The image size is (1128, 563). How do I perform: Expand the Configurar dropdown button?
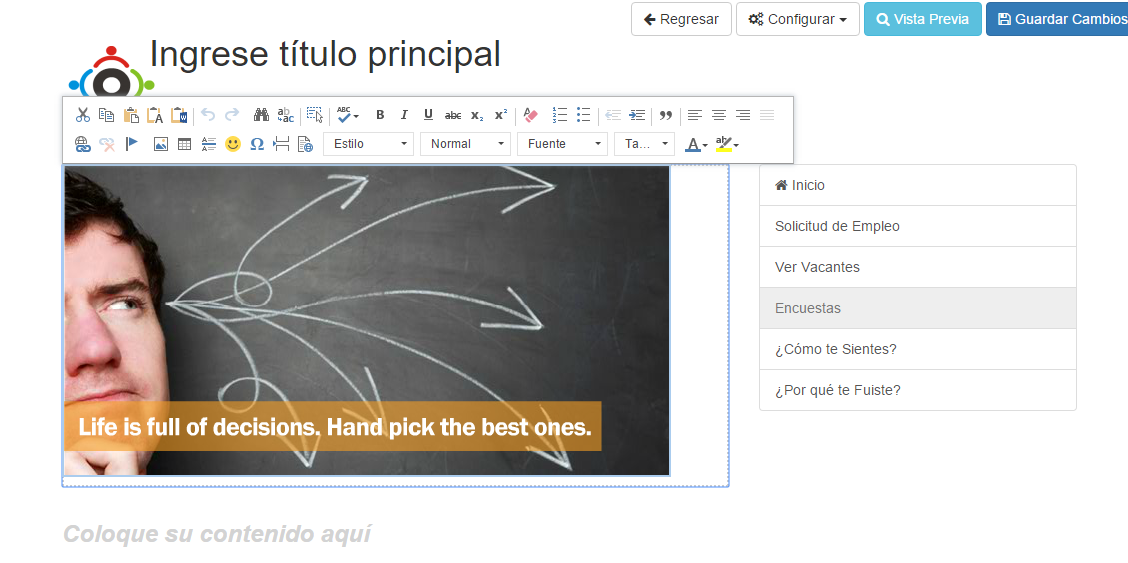pos(797,19)
